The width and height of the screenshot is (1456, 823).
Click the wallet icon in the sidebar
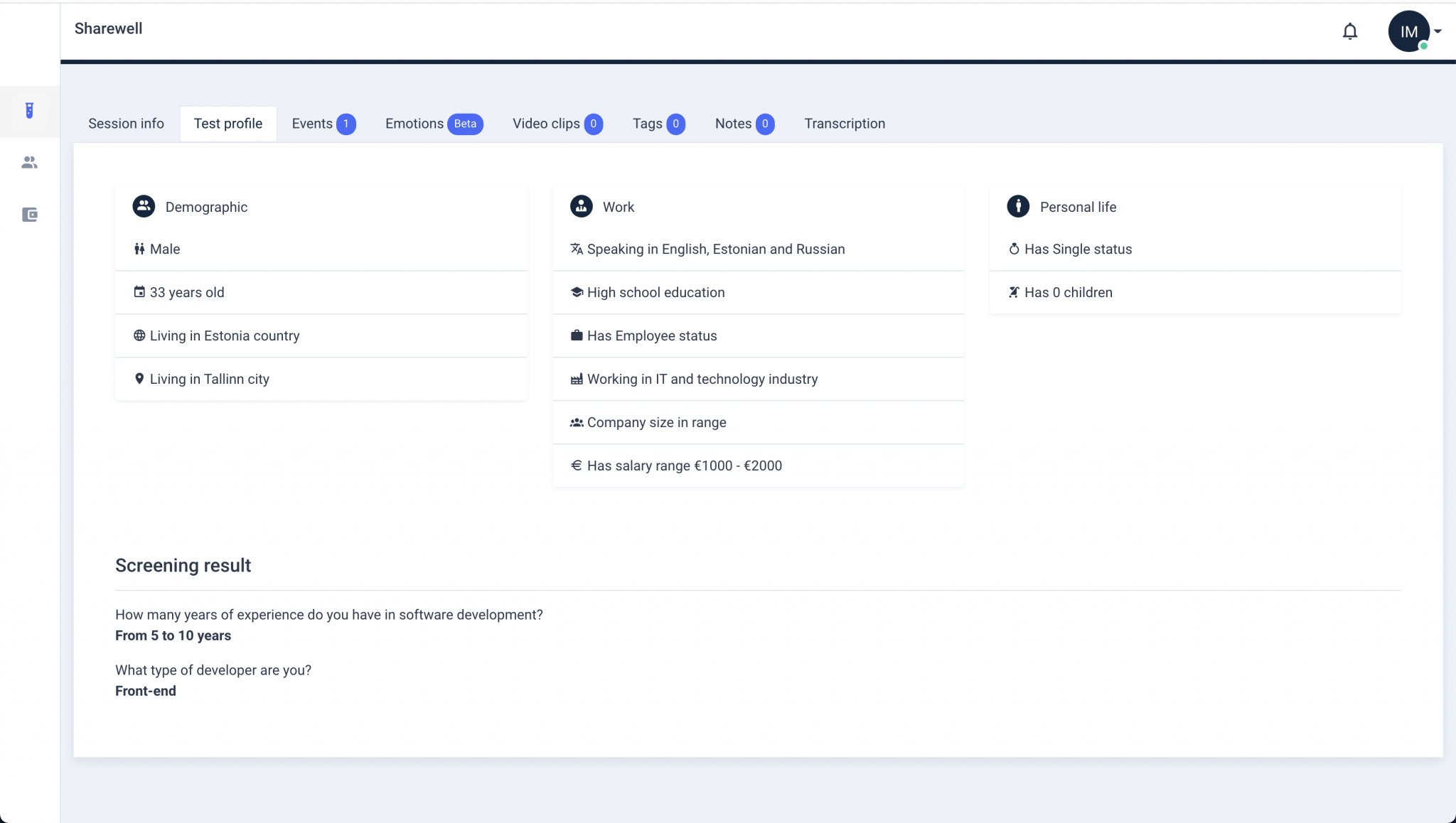point(29,215)
